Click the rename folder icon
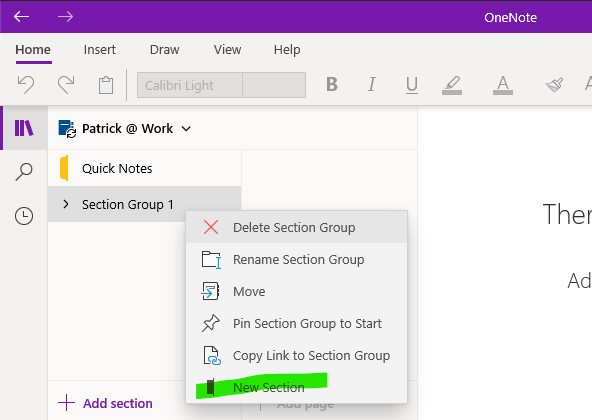The image size is (592, 420). pyautogui.click(x=211, y=260)
